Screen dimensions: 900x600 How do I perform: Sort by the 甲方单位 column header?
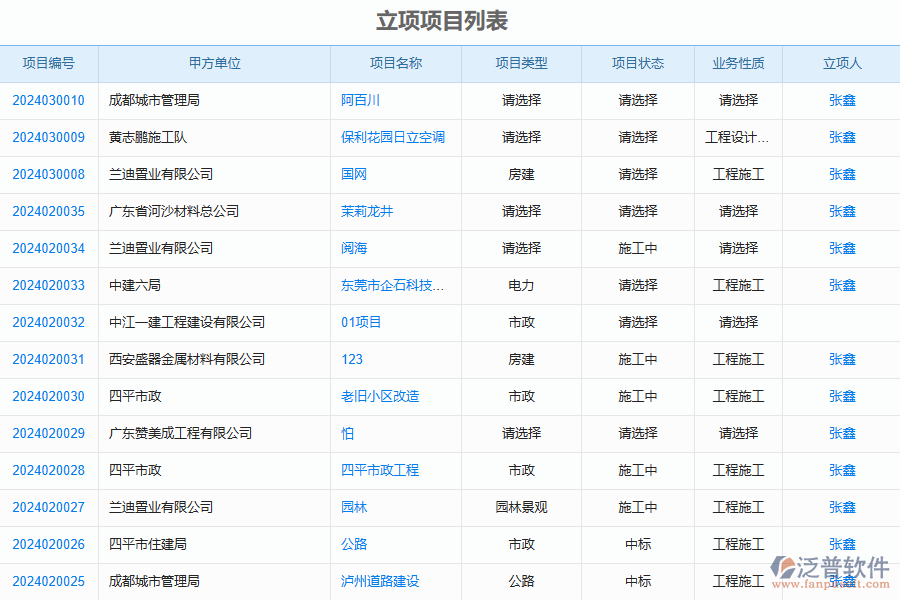click(215, 64)
